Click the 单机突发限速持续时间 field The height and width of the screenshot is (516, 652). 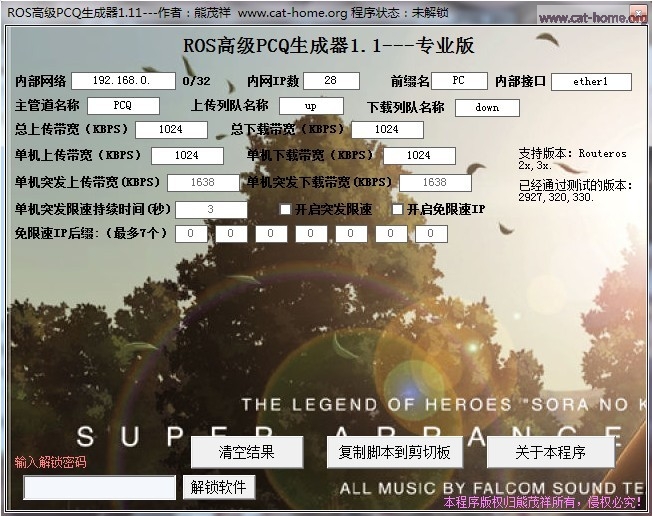[211, 210]
